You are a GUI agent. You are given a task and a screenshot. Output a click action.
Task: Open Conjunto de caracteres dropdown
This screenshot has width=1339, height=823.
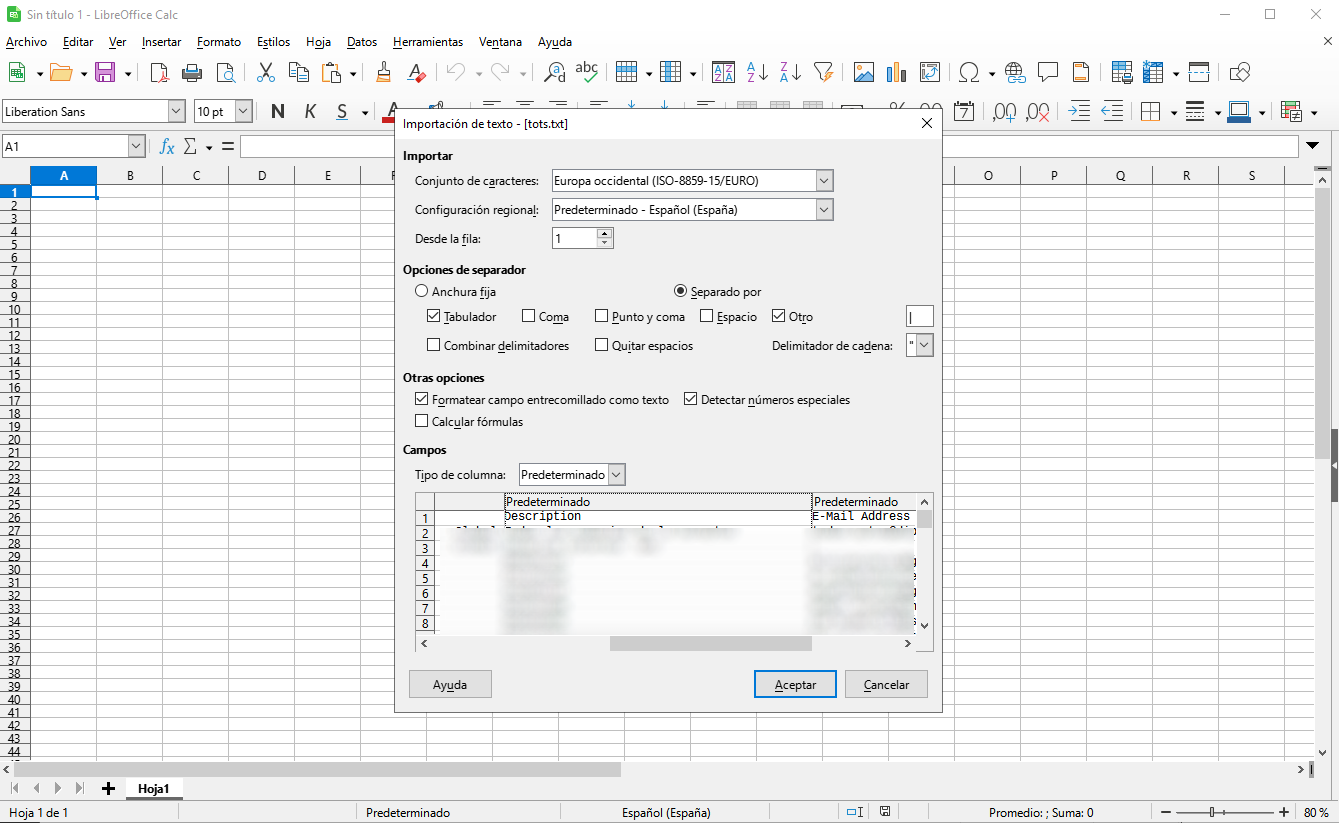click(x=824, y=181)
